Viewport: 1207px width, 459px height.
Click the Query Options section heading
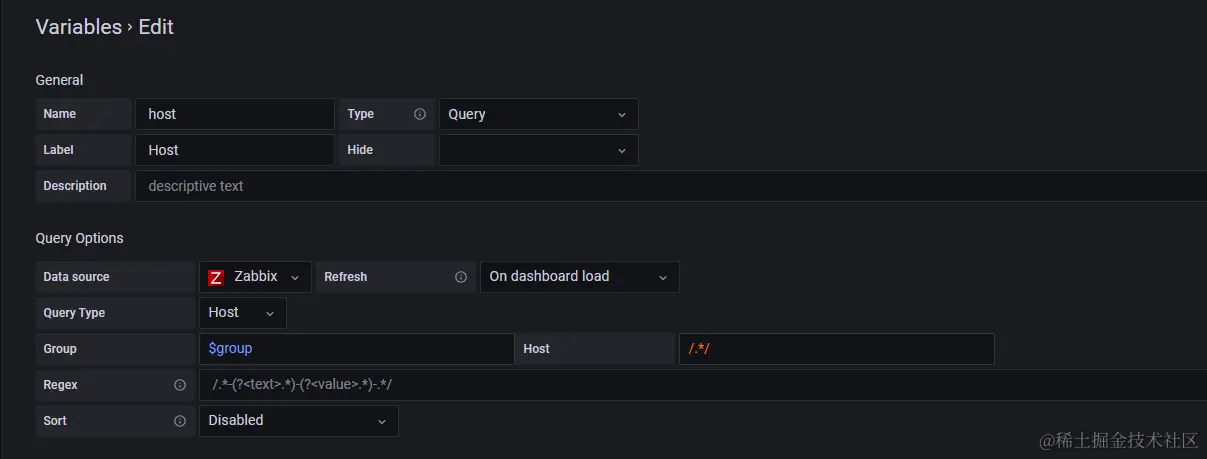coord(80,238)
